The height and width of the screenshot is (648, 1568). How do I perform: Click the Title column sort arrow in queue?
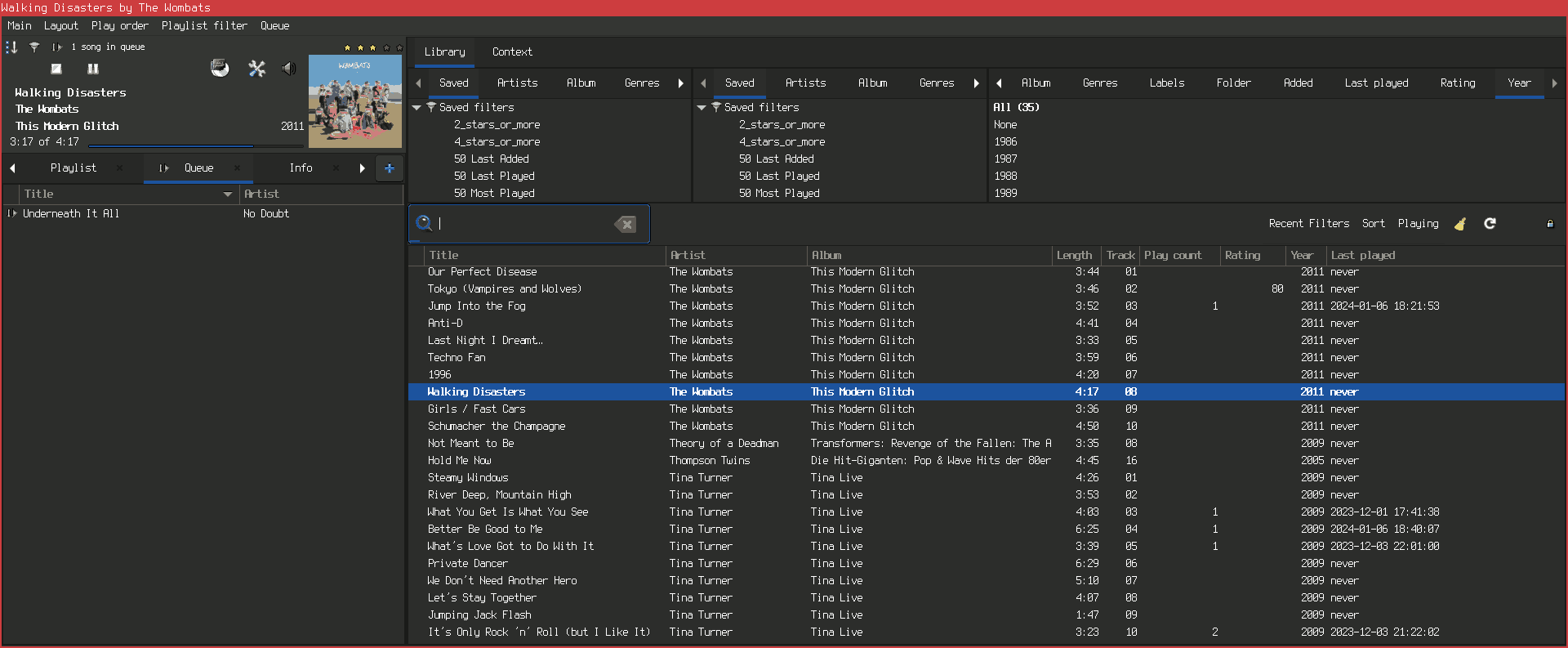(228, 194)
